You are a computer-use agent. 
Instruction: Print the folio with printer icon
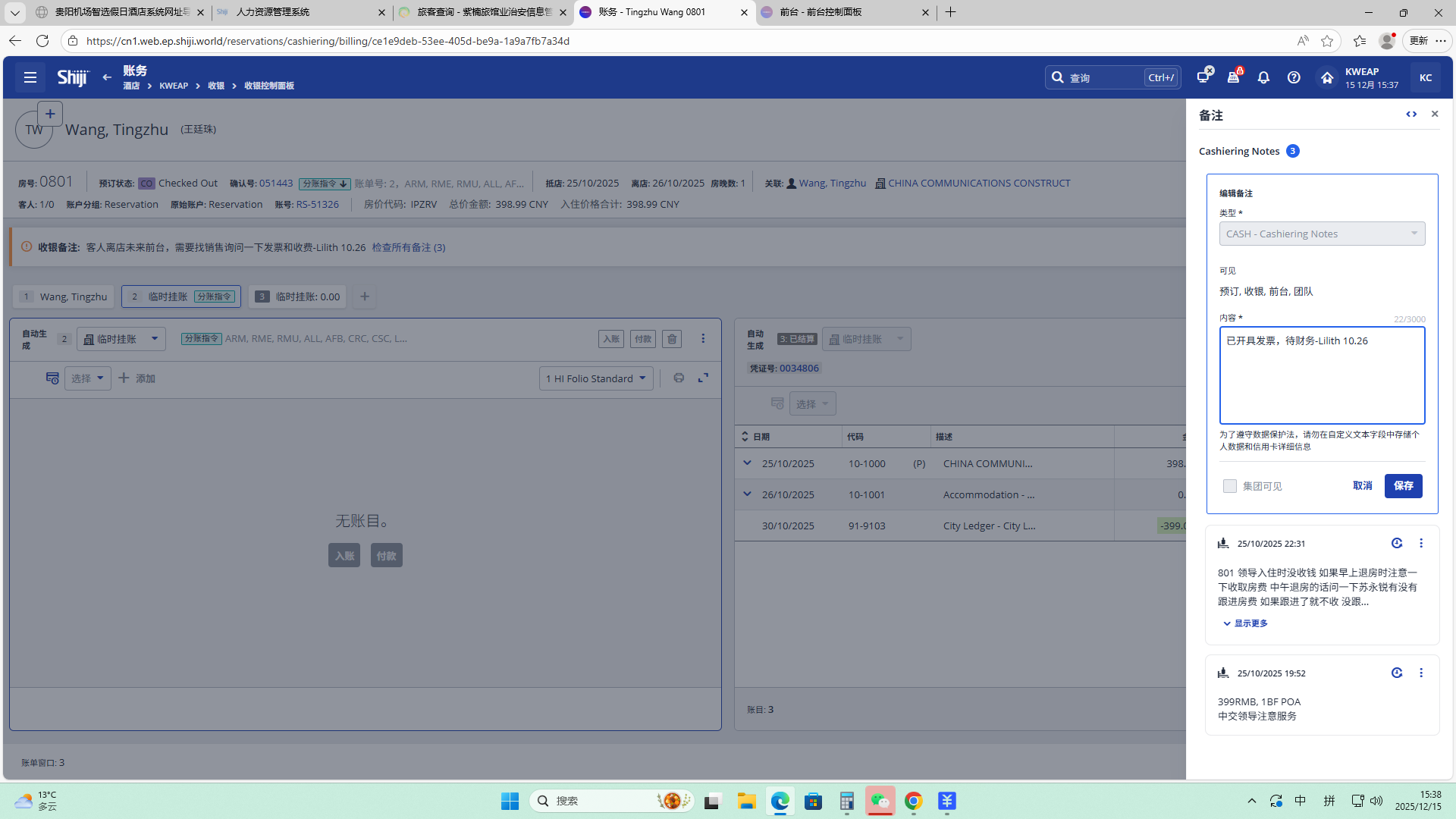679,378
